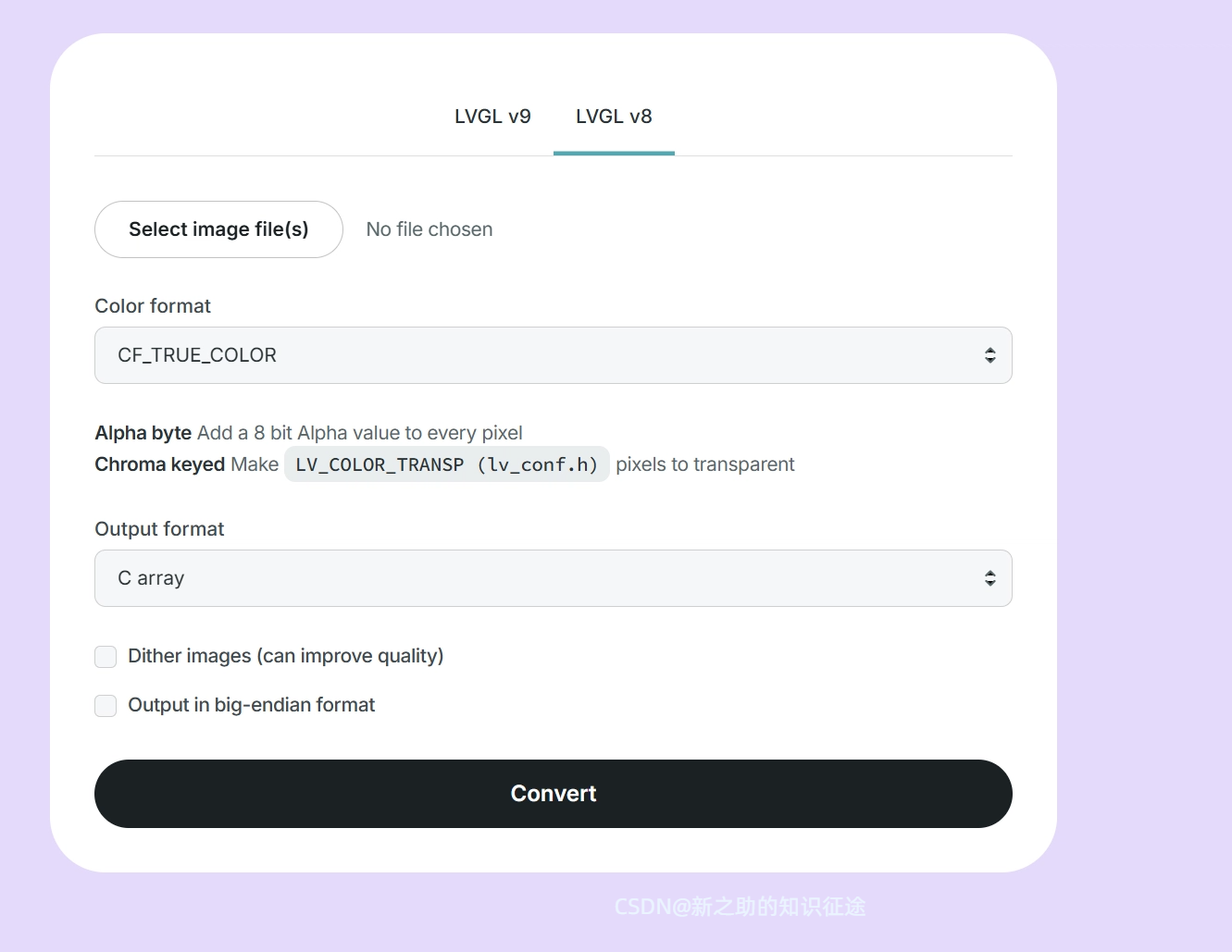The height and width of the screenshot is (952, 1232).
Task: Open the Output format dropdown
Action: pos(553,578)
